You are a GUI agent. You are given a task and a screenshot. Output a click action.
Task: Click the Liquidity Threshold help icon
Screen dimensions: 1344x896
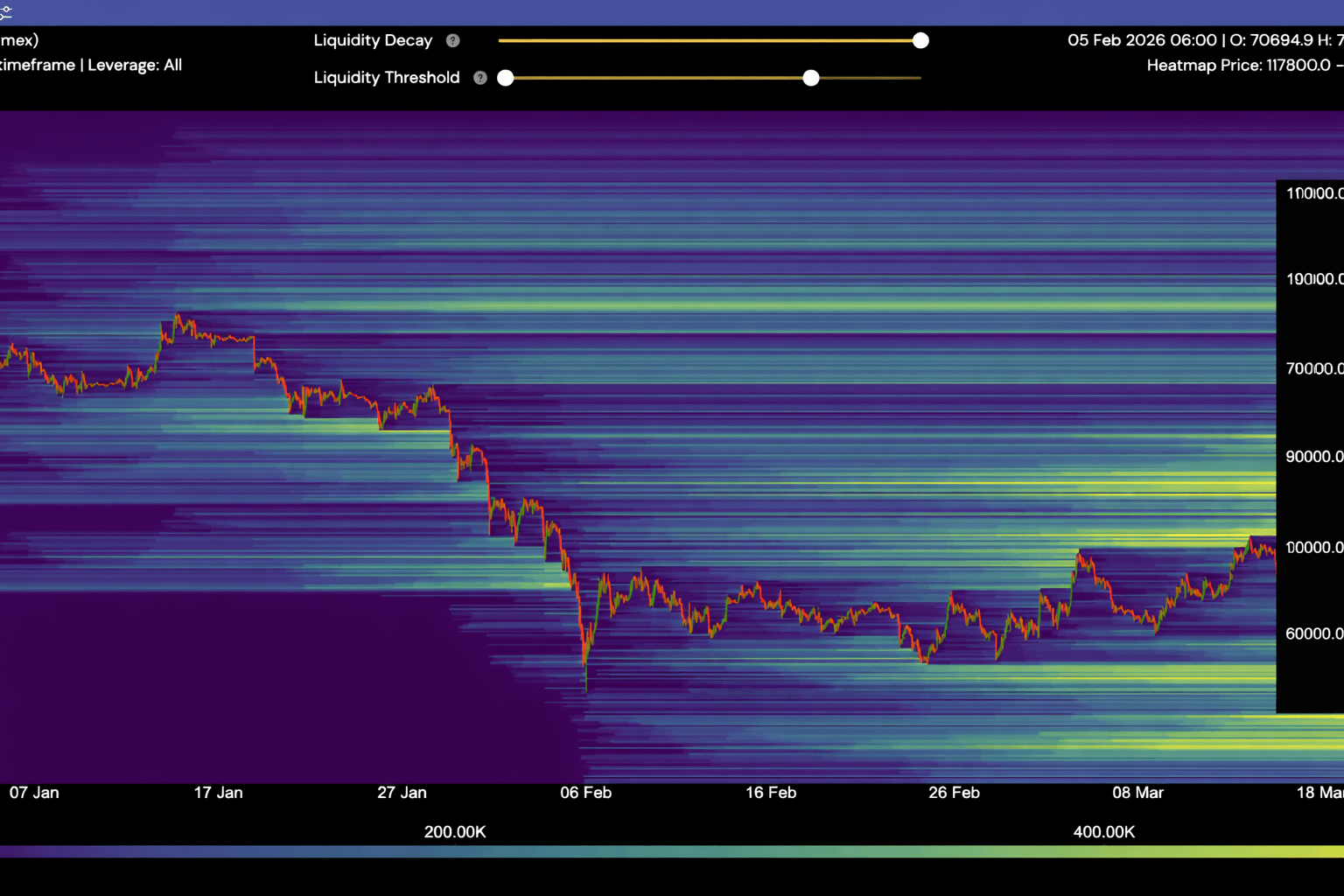[x=479, y=78]
